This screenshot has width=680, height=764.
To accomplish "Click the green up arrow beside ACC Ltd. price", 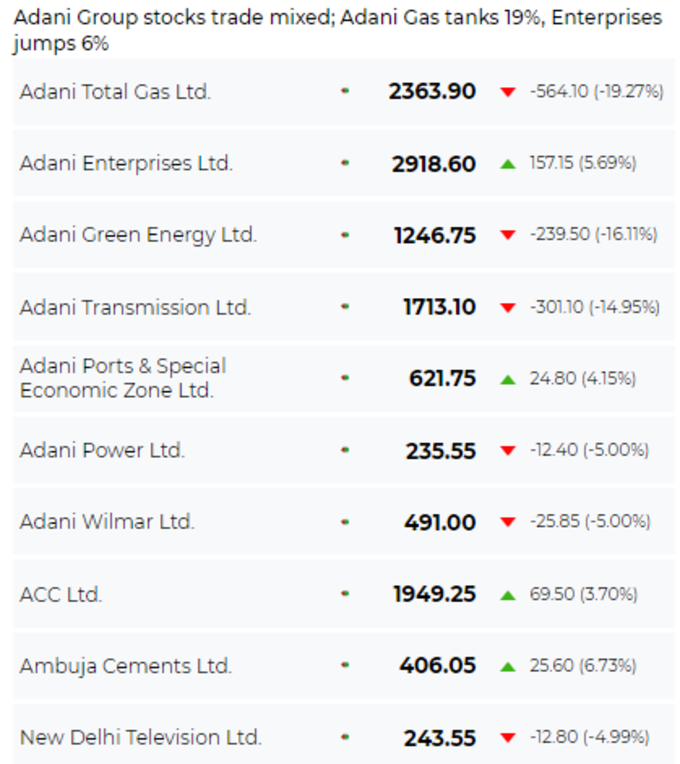I will tap(508, 595).
